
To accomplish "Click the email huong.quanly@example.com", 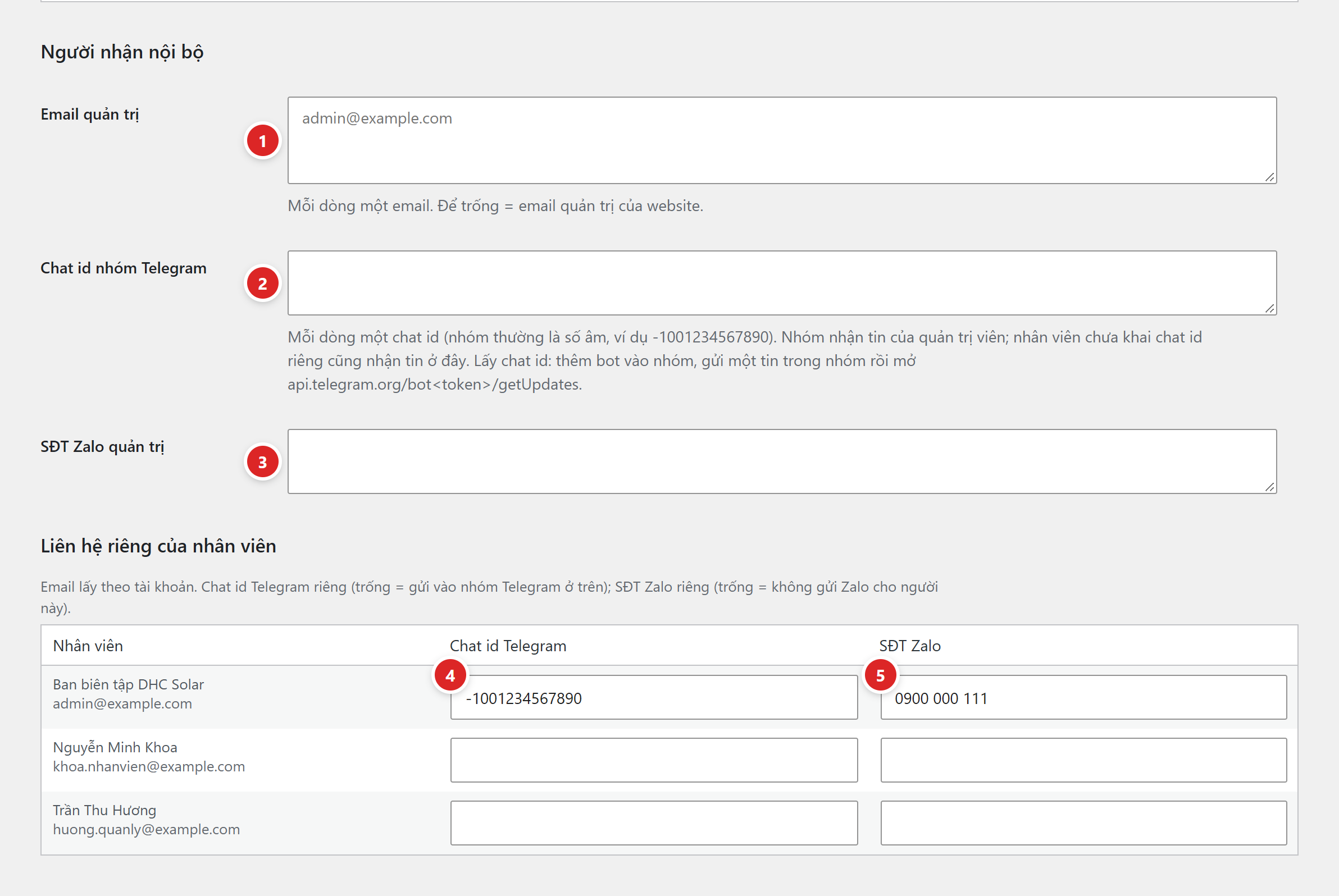I will tap(147, 829).
